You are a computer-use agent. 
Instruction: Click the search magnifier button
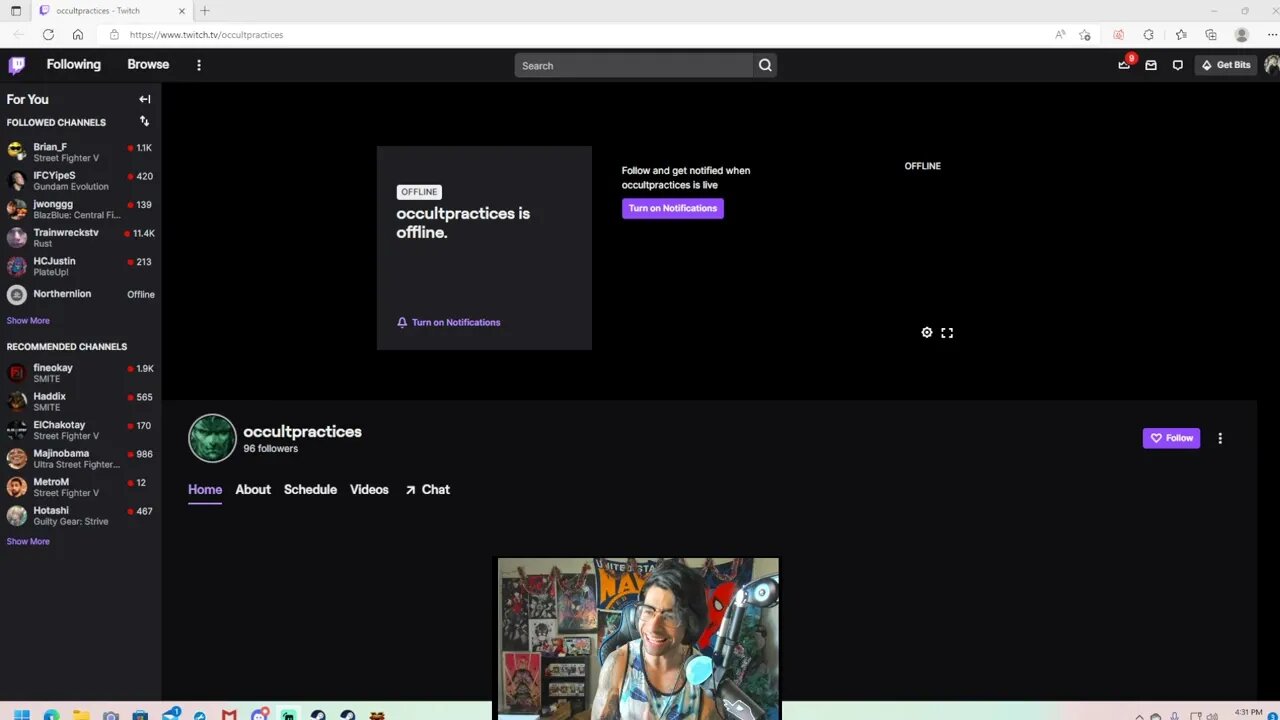coord(765,65)
